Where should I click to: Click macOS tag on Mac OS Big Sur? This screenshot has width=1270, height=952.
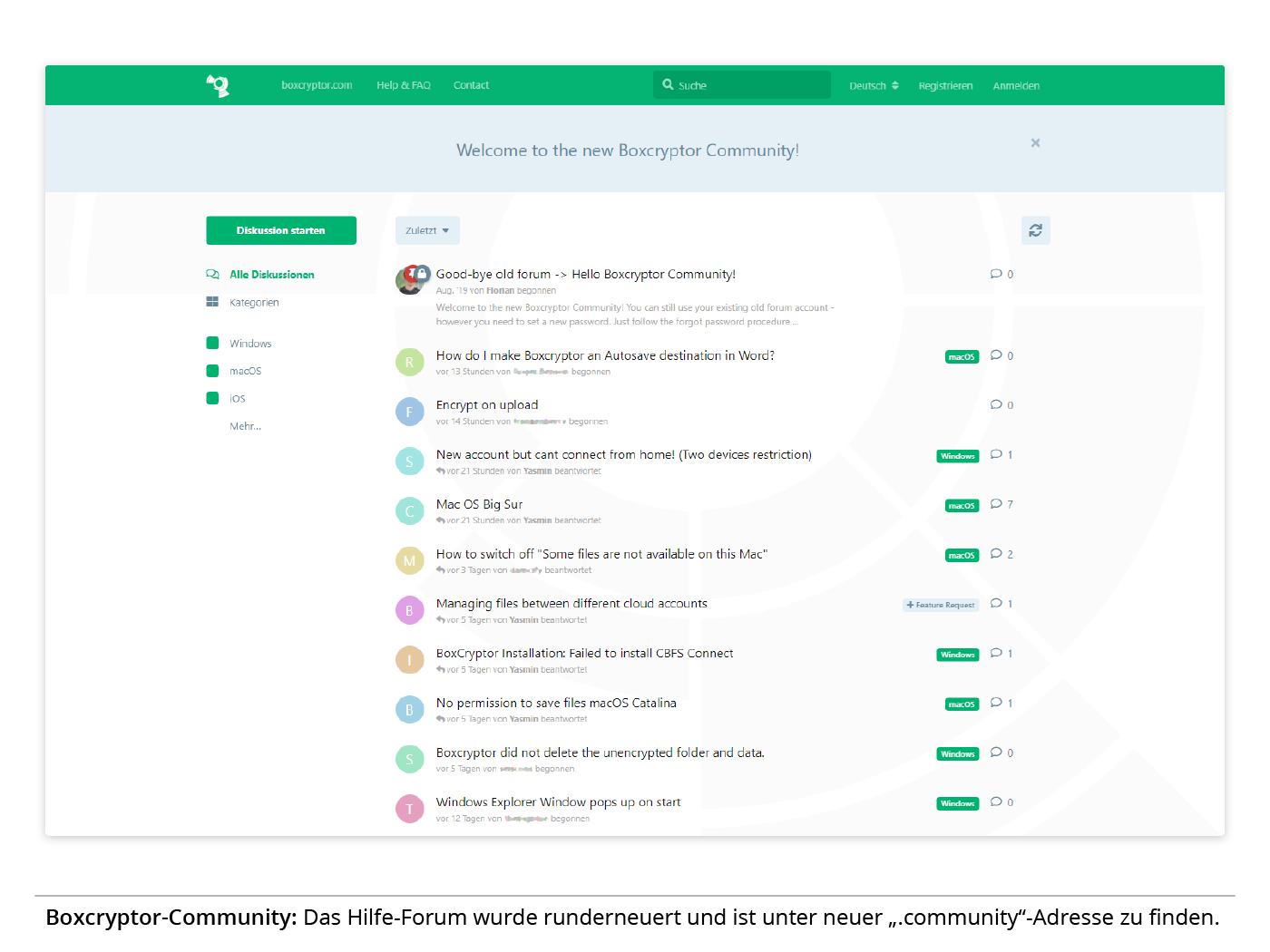pos(962,506)
